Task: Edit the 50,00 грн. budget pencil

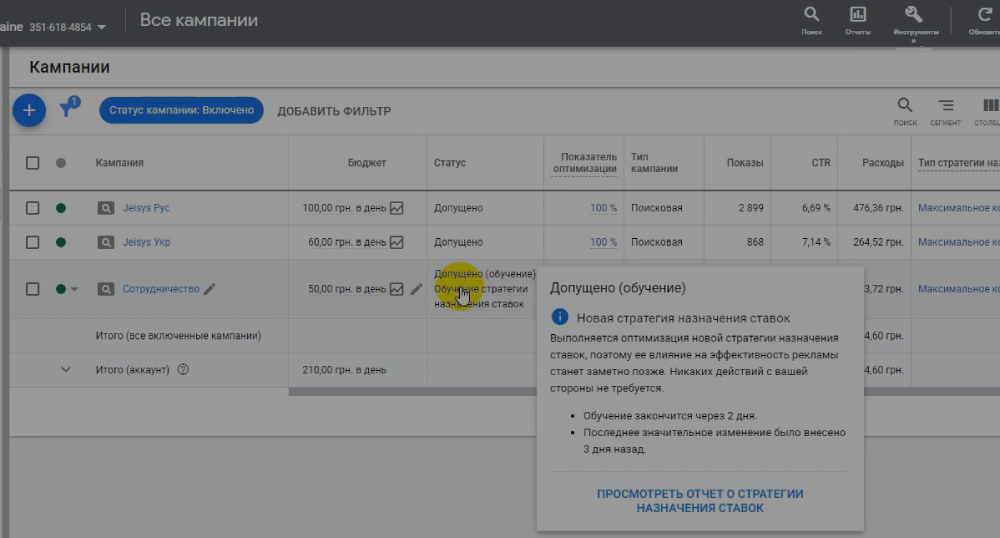Action: coord(416,289)
